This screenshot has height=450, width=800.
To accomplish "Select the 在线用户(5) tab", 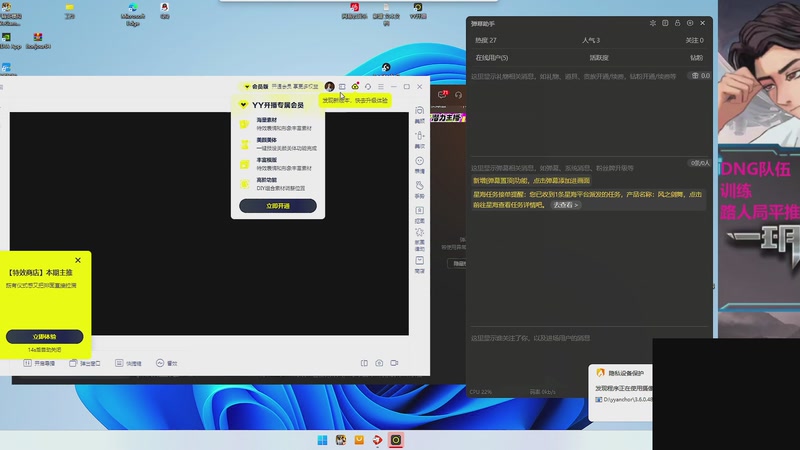I will click(x=492, y=58).
